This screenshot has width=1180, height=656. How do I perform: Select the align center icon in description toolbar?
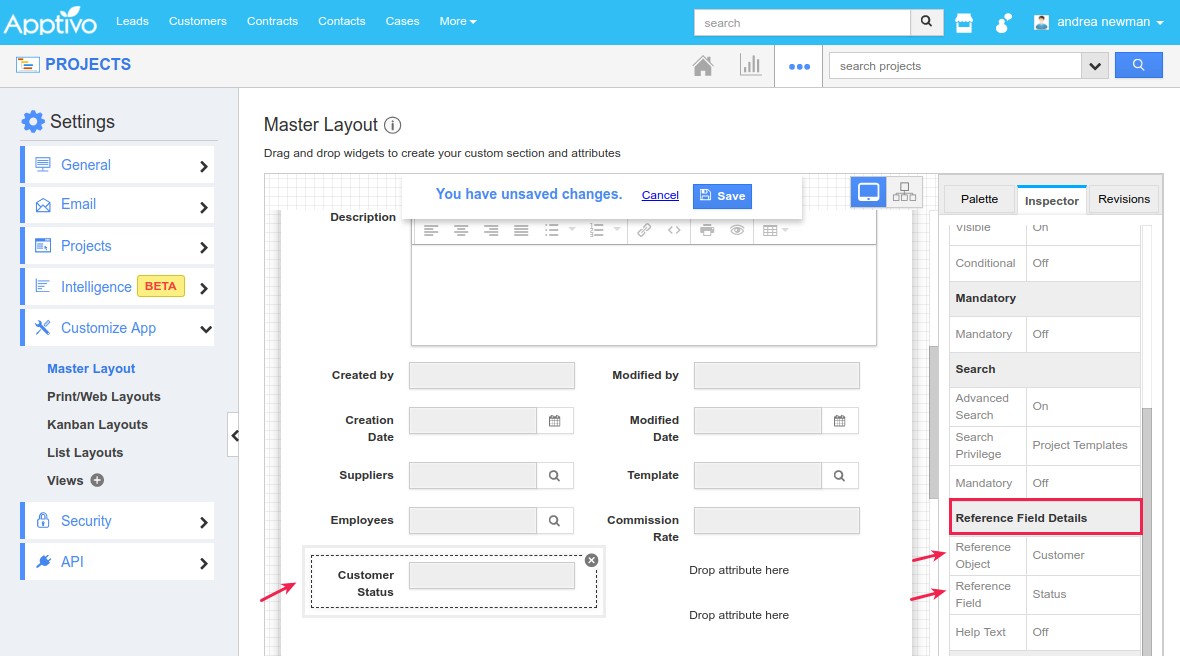tap(461, 230)
